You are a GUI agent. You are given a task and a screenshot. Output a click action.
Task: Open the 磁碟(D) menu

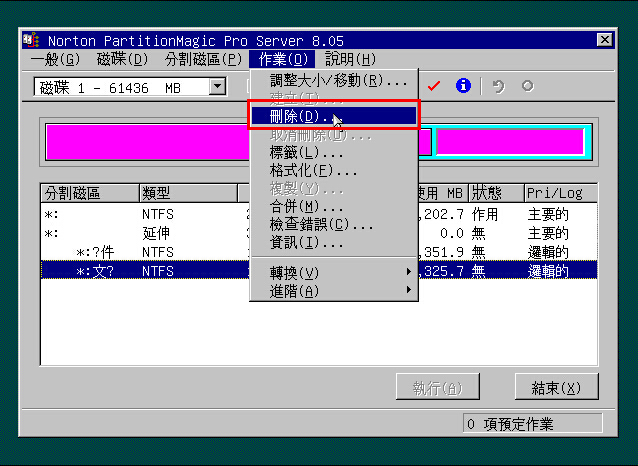tap(122, 59)
